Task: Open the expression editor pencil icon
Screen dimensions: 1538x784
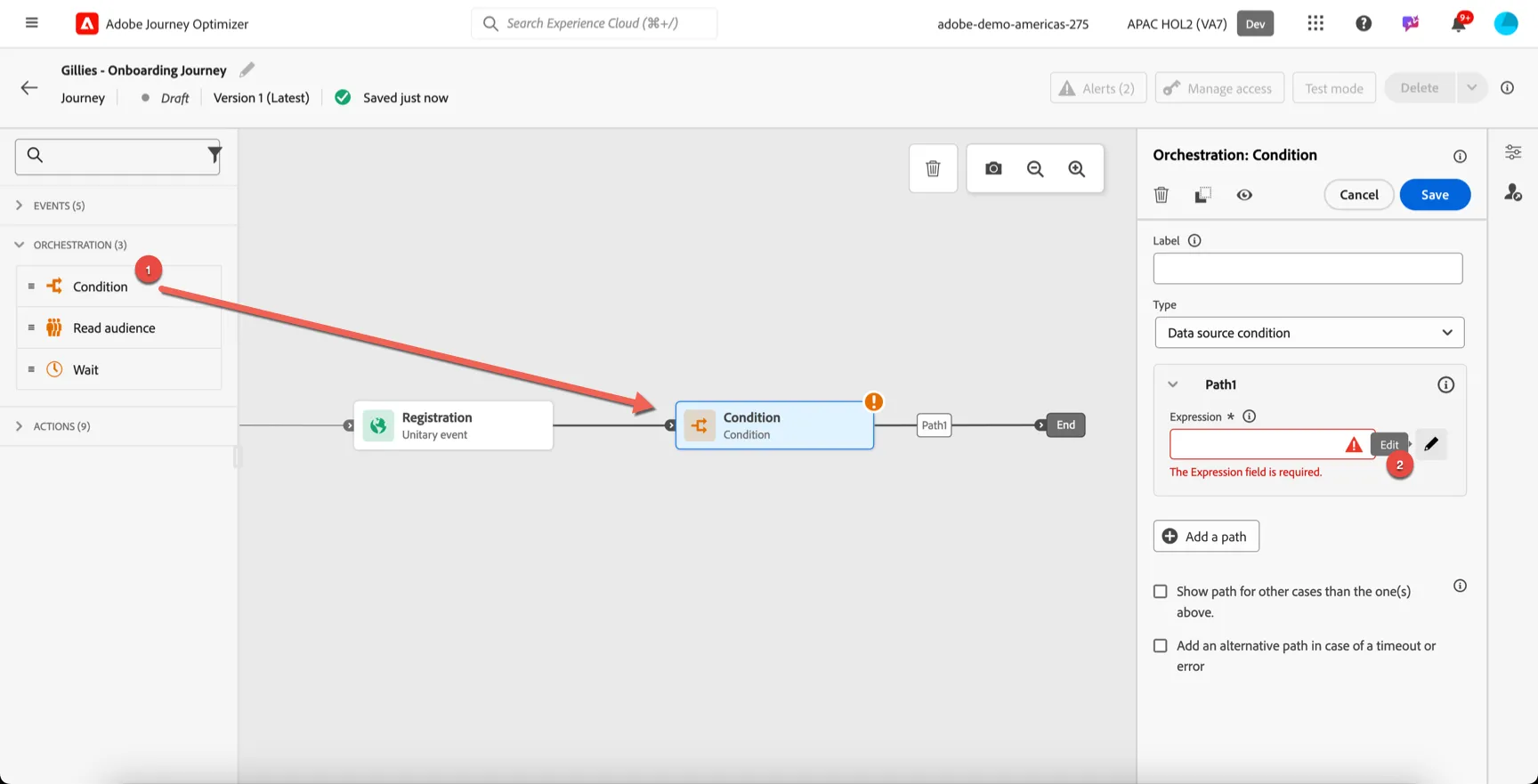Action: click(1431, 444)
